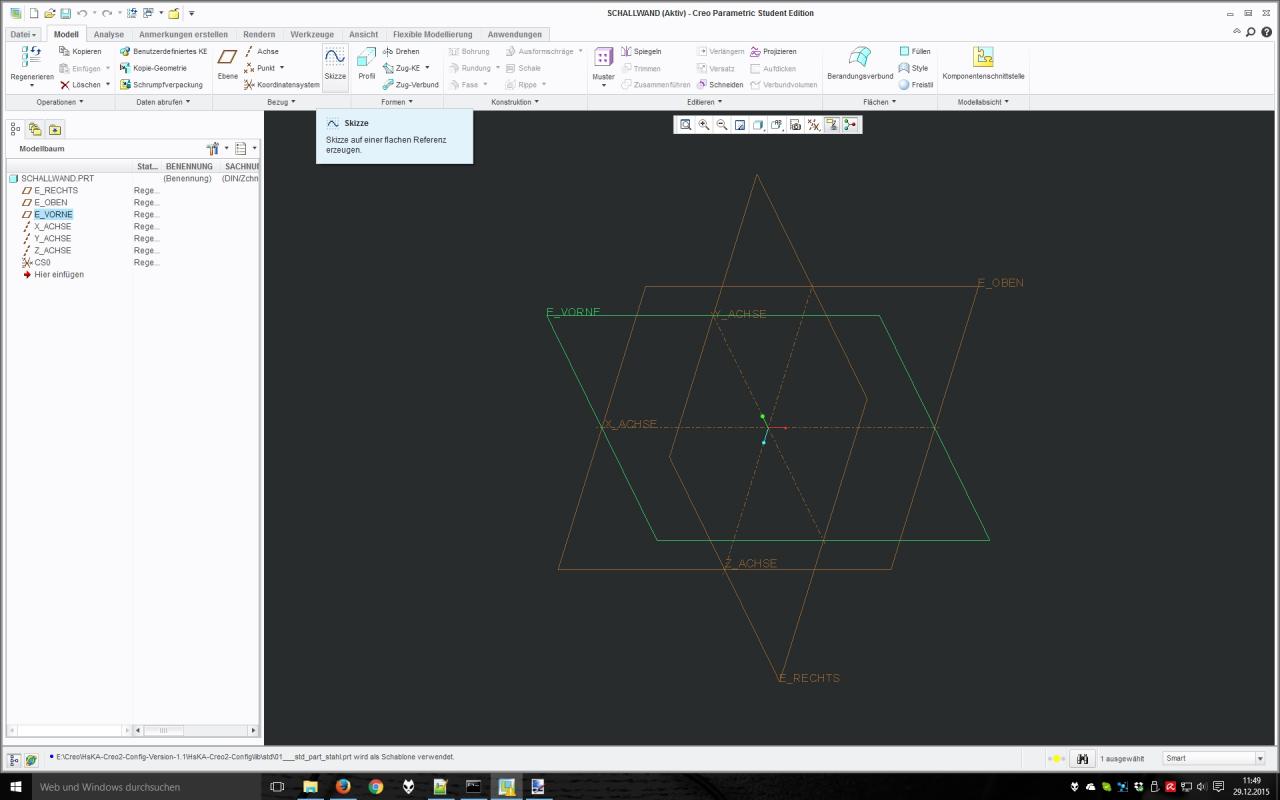Click the Berandungsverbund surface icon
The width and height of the screenshot is (1280, 800).
[859, 62]
